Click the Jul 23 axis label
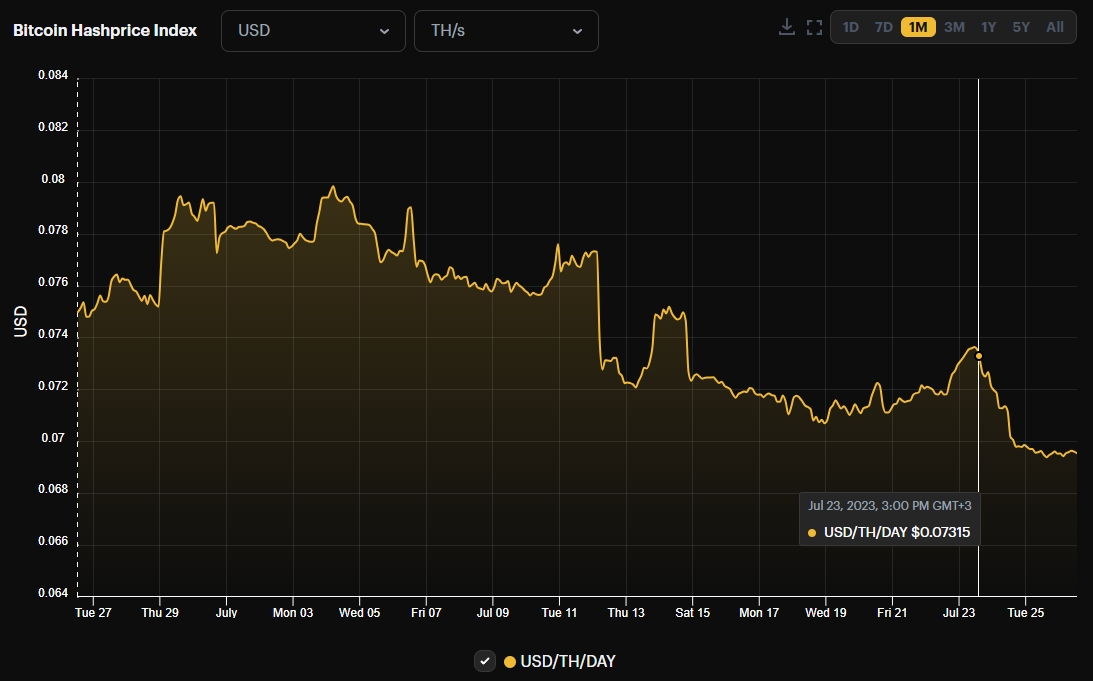The height and width of the screenshot is (681, 1093). pyautogui.click(x=959, y=613)
